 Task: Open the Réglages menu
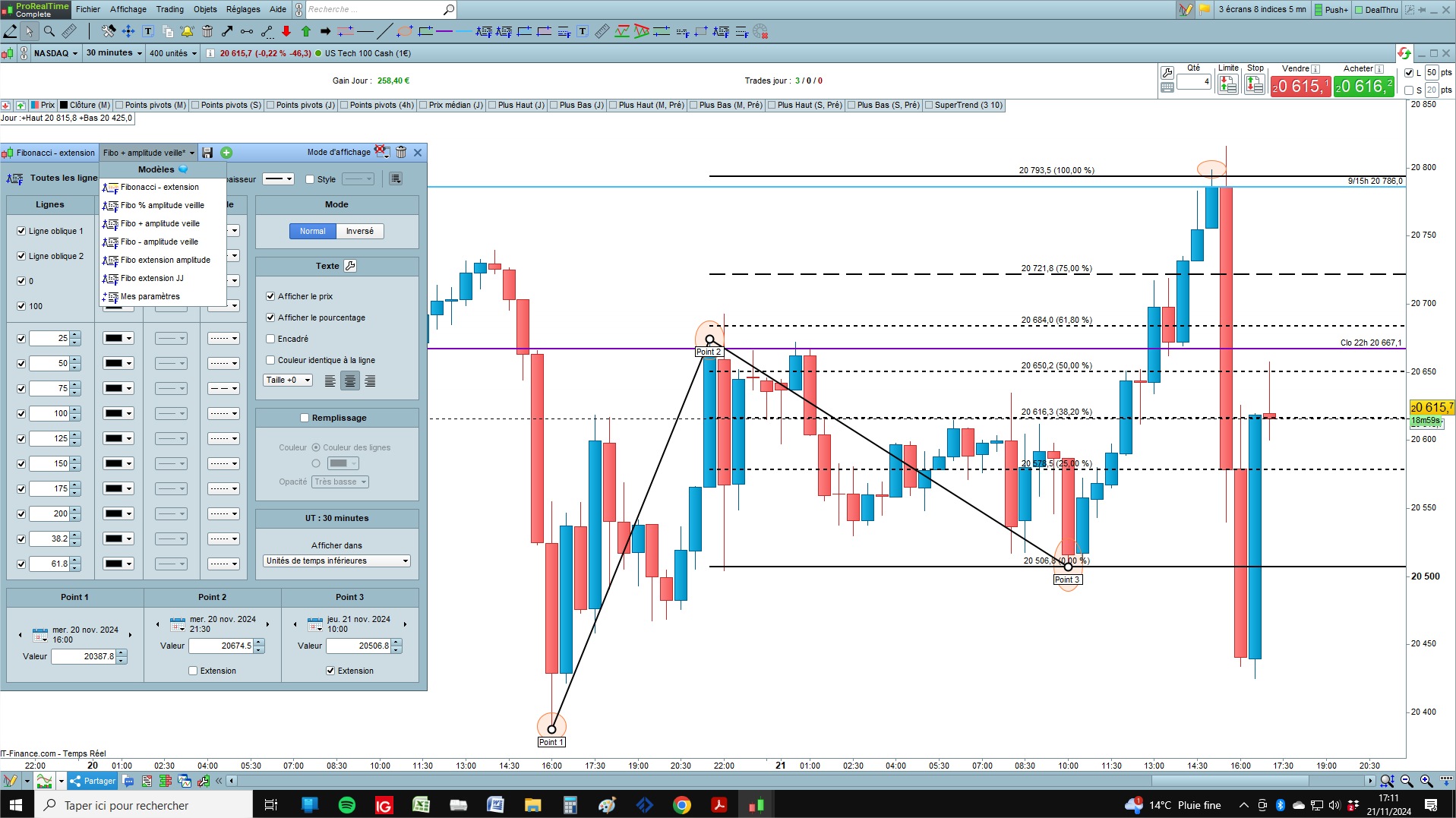tap(243, 9)
